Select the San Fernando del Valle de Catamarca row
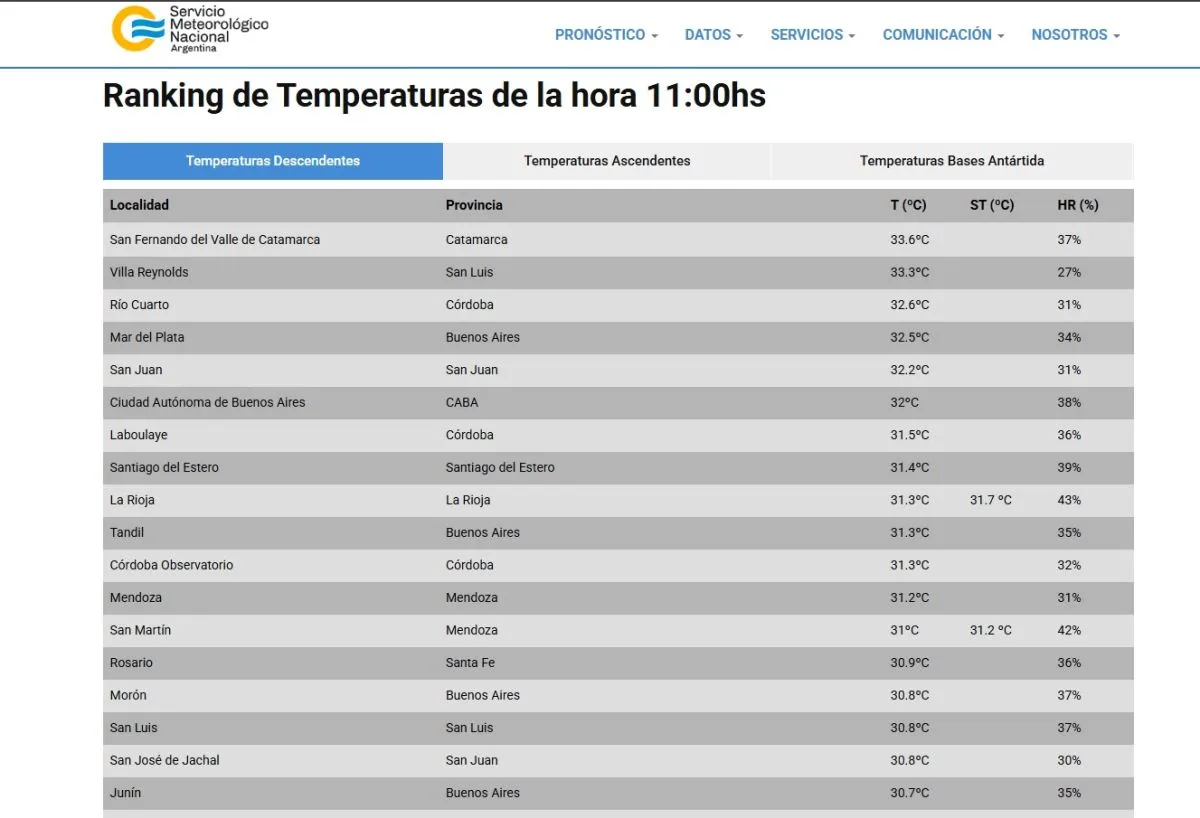 click(215, 240)
